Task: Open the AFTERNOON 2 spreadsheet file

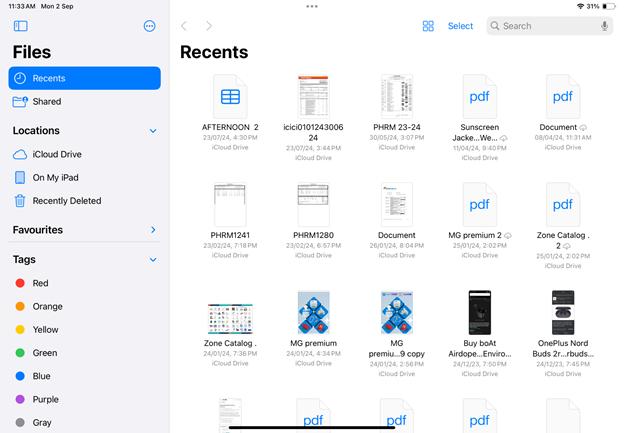Action: click(x=230, y=97)
